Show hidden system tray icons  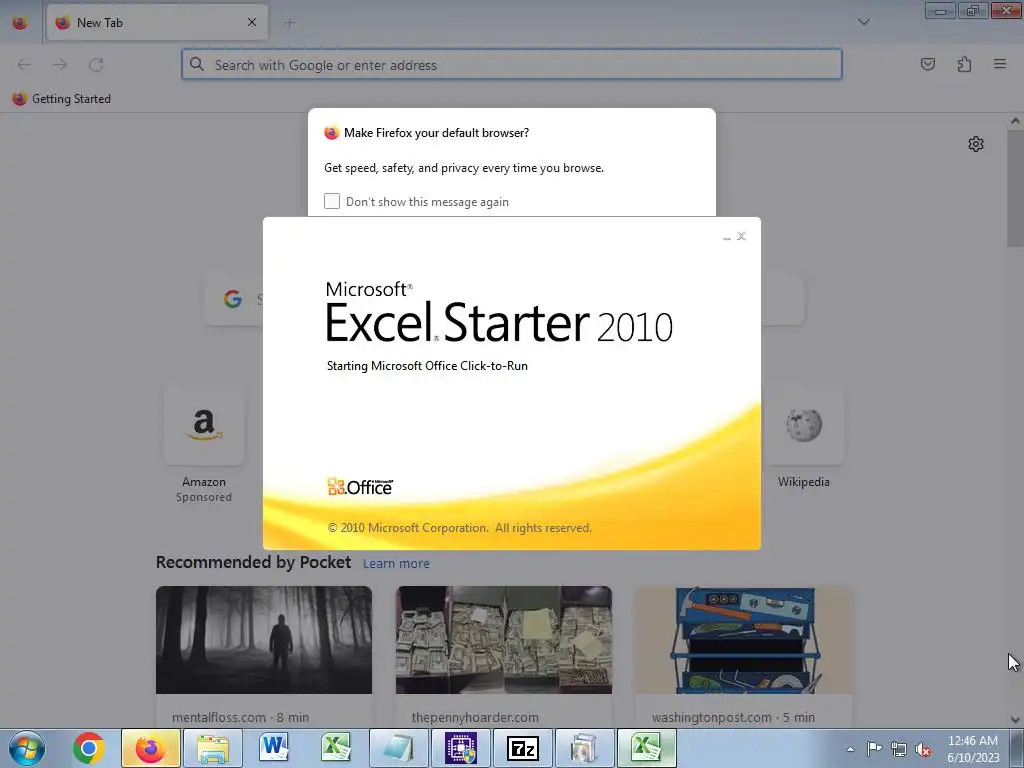pos(850,749)
